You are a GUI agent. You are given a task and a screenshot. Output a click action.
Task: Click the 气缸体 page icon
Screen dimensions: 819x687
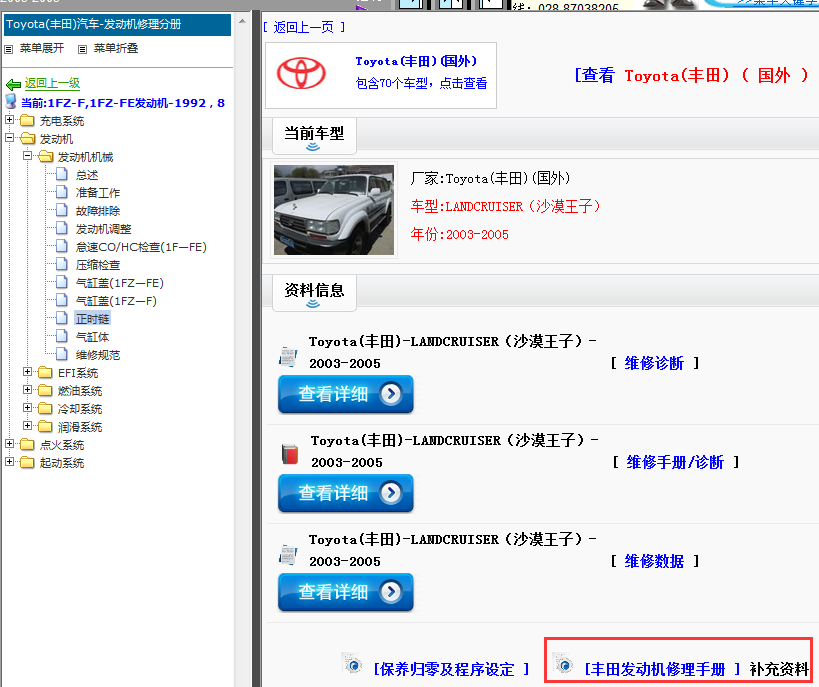point(62,336)
